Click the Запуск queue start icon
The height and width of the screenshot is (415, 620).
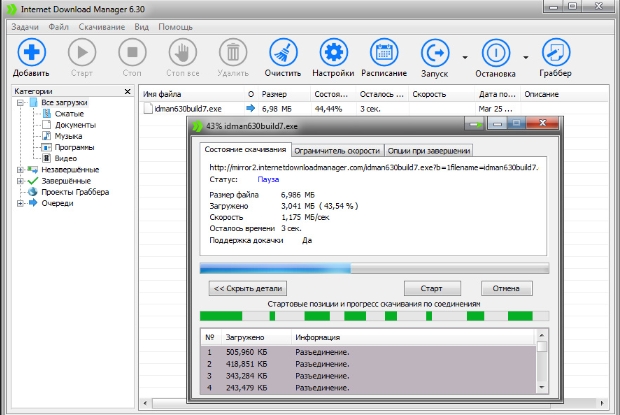point(436,52)
